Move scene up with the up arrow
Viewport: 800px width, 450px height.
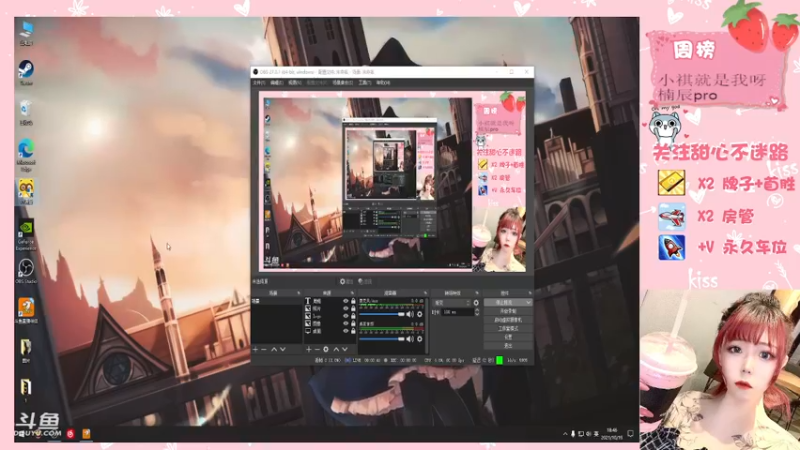[x=273, y=349]
